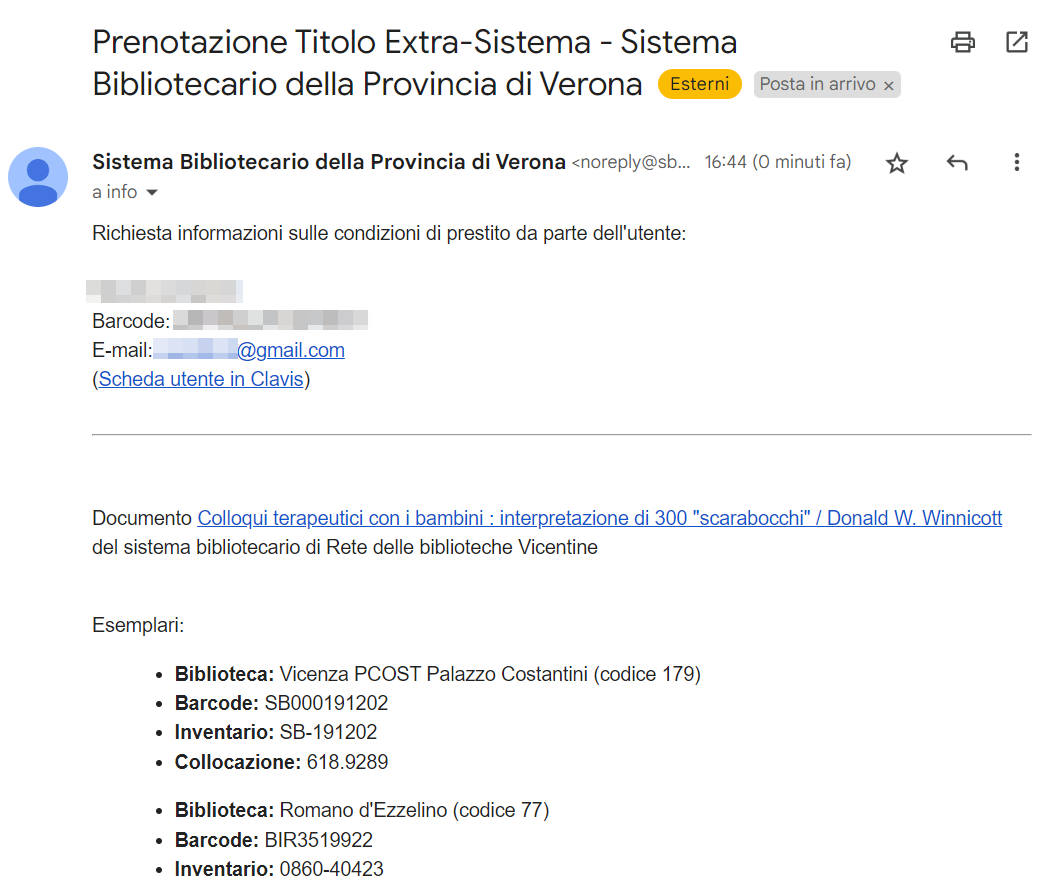Click the sender name Sistema Bibliotecario
This screenshot has width=1054, height=885.
[329, 162]
